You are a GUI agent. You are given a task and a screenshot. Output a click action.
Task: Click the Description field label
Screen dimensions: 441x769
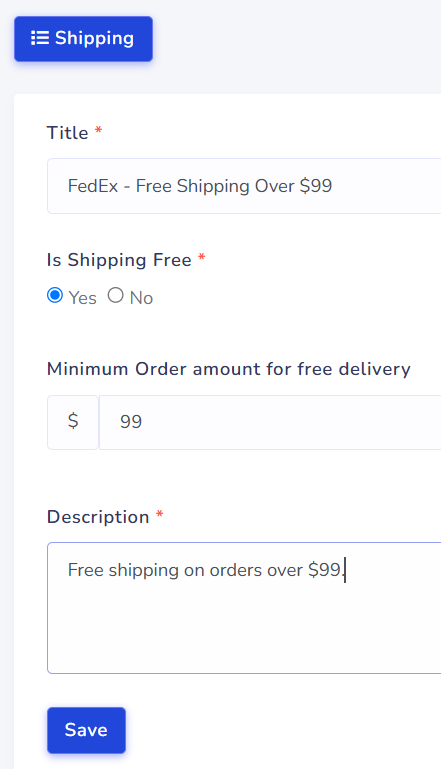pos(98,517)
